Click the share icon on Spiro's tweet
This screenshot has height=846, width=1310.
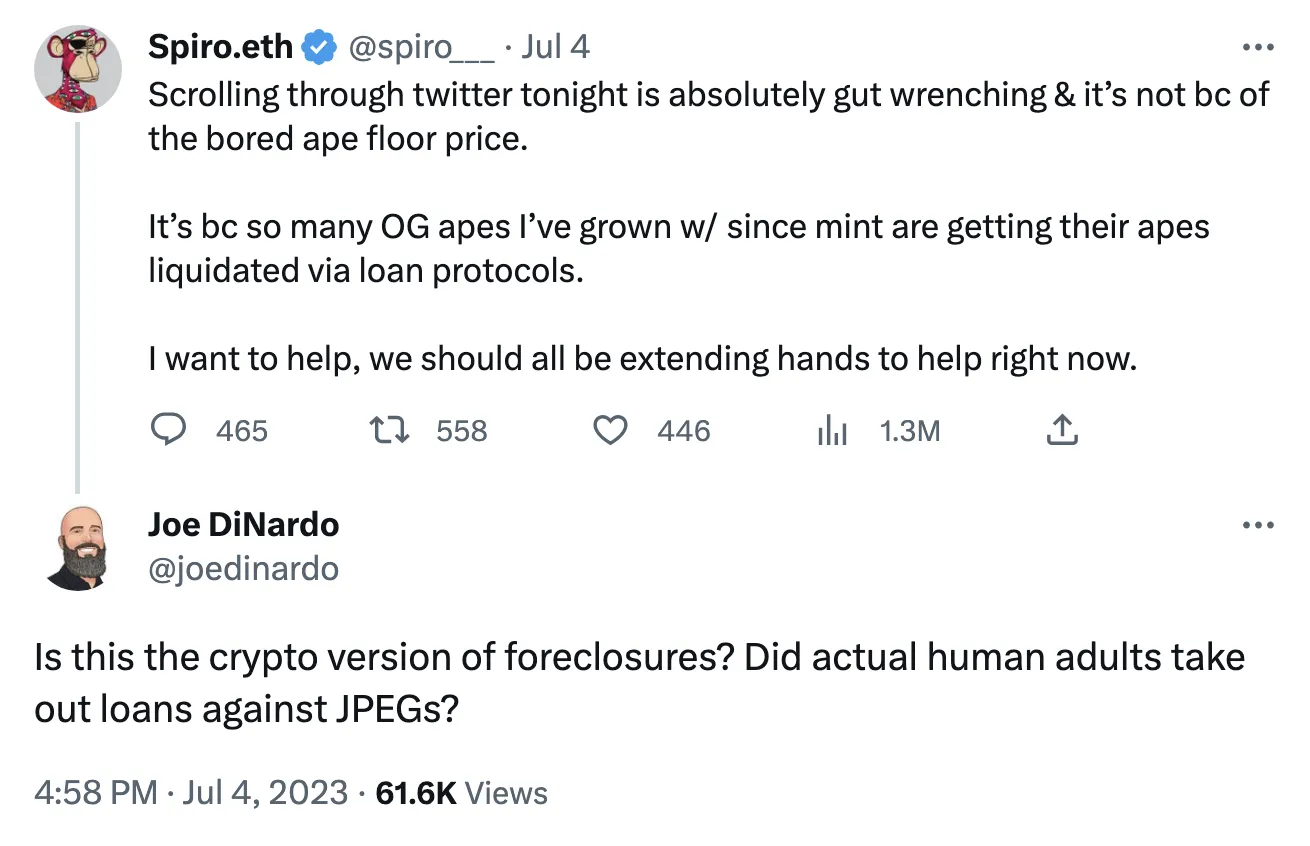pyautogui.click(x=1062, y=431)
